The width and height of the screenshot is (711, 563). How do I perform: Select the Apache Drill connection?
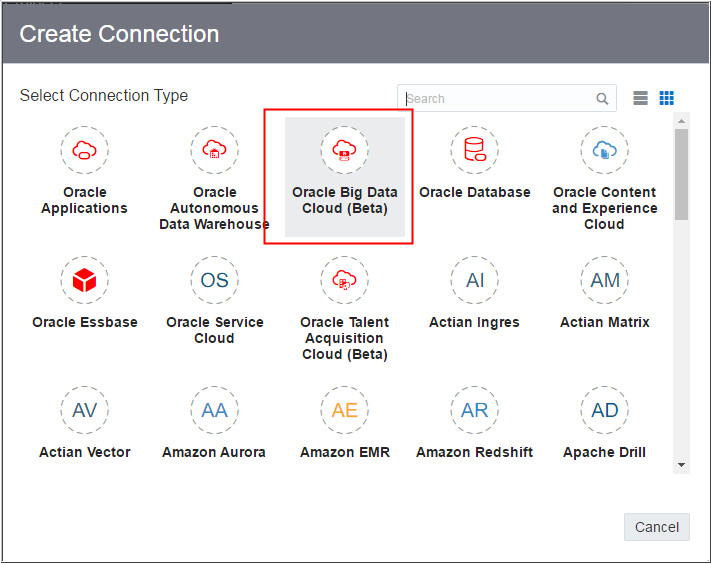point(604,411)
